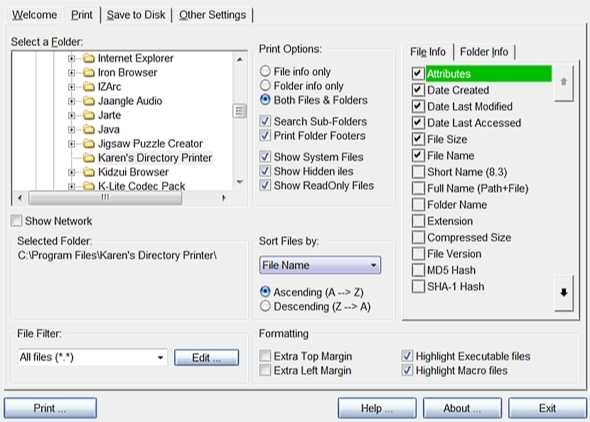Switch to the Folder Info tab
The height and width of the screenshot is (422, 590).
(484, 52)
